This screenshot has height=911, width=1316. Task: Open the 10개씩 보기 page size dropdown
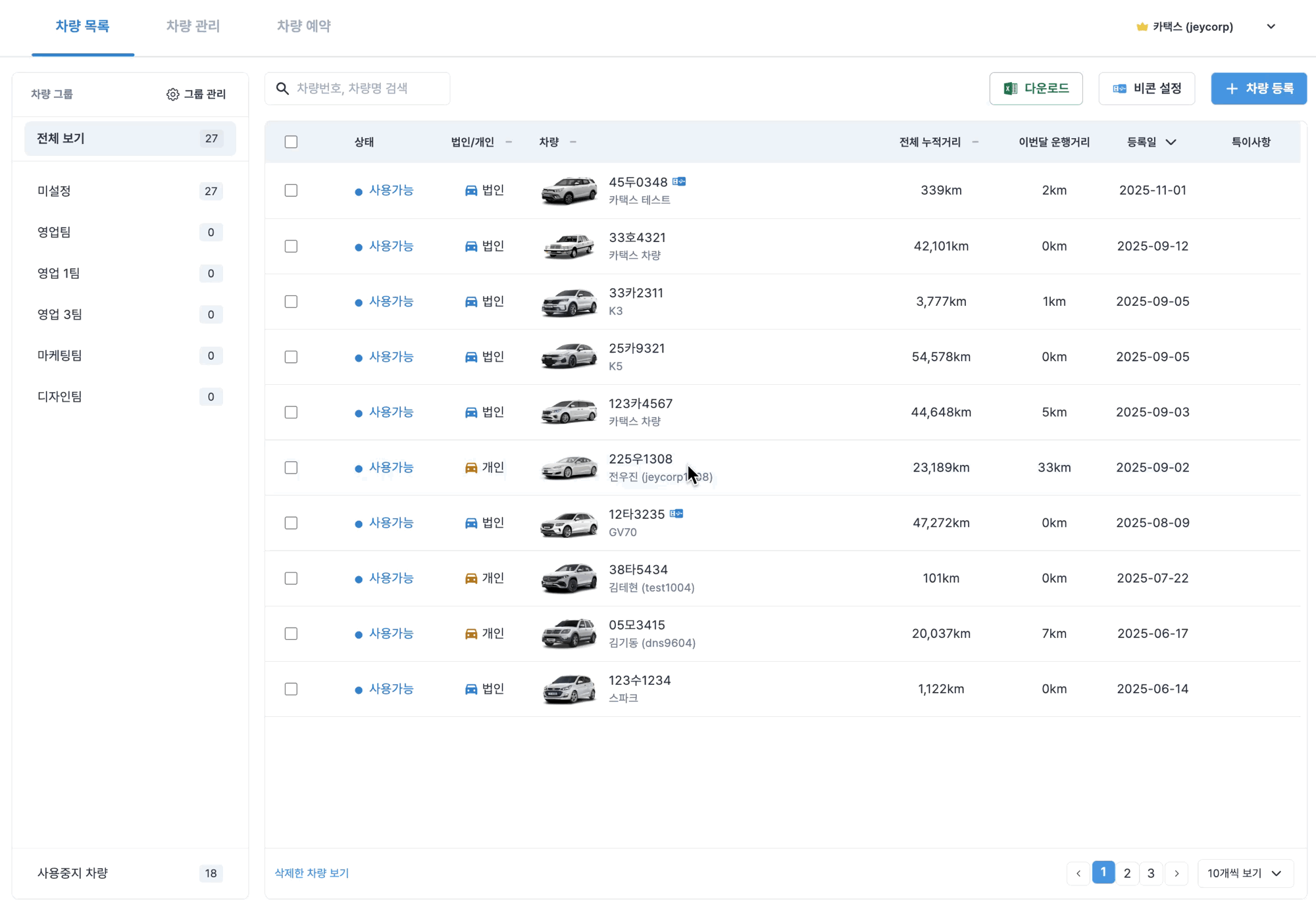click(x=1245, y=874)
